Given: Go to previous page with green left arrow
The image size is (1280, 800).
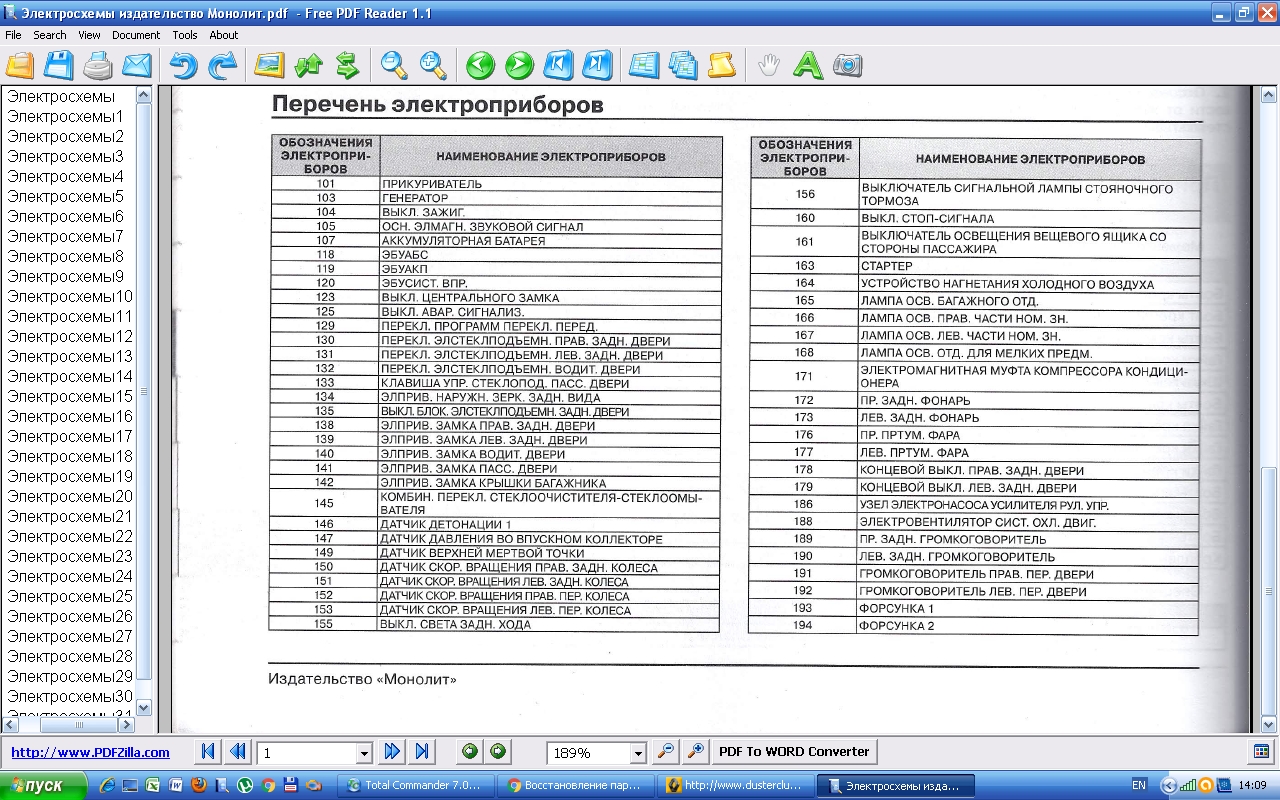Looking at the screenshot, I should coord(481,66).
